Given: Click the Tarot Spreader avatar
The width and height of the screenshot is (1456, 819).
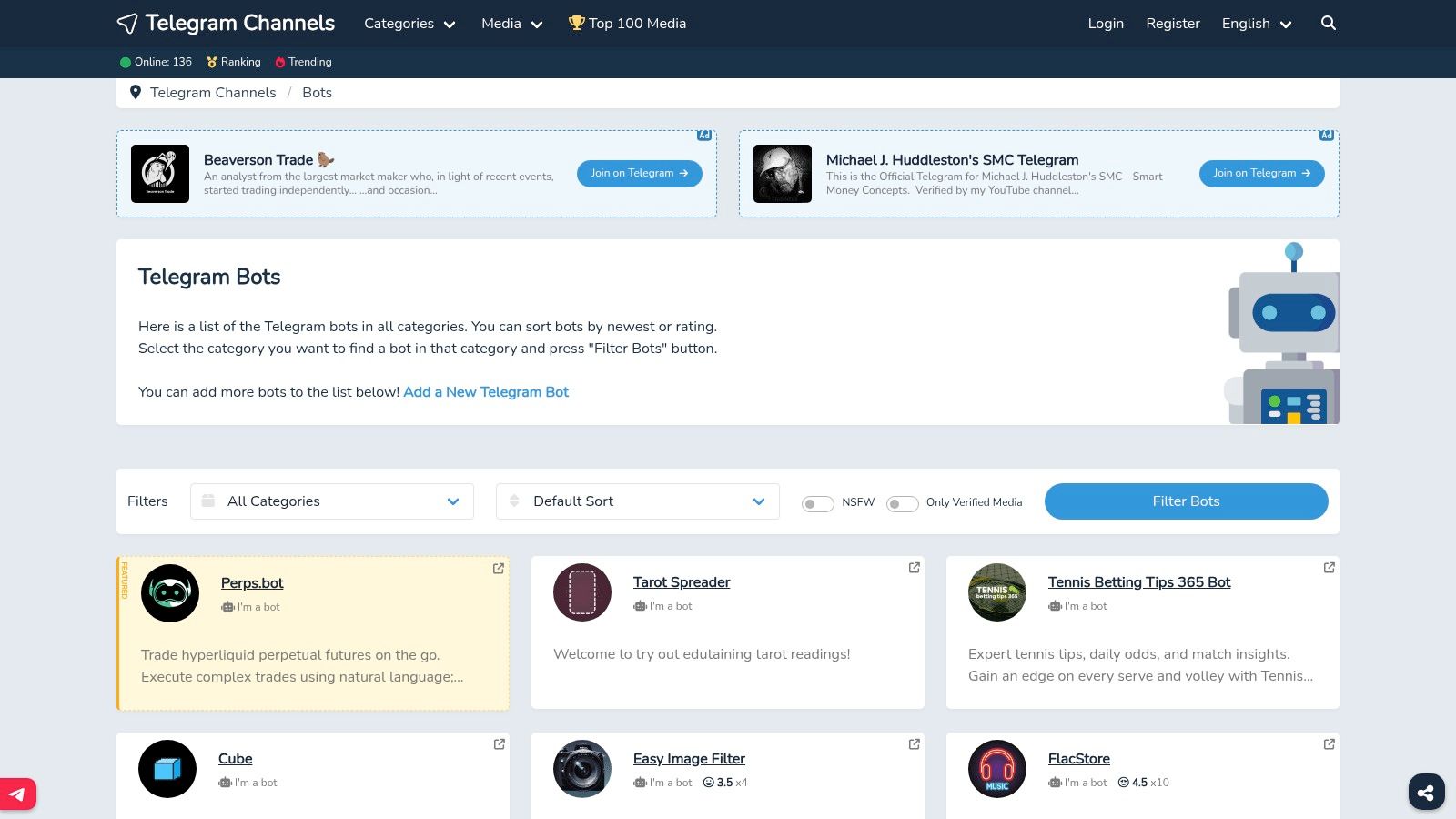Looking at the screenshot, I should (x=582, y=592).
